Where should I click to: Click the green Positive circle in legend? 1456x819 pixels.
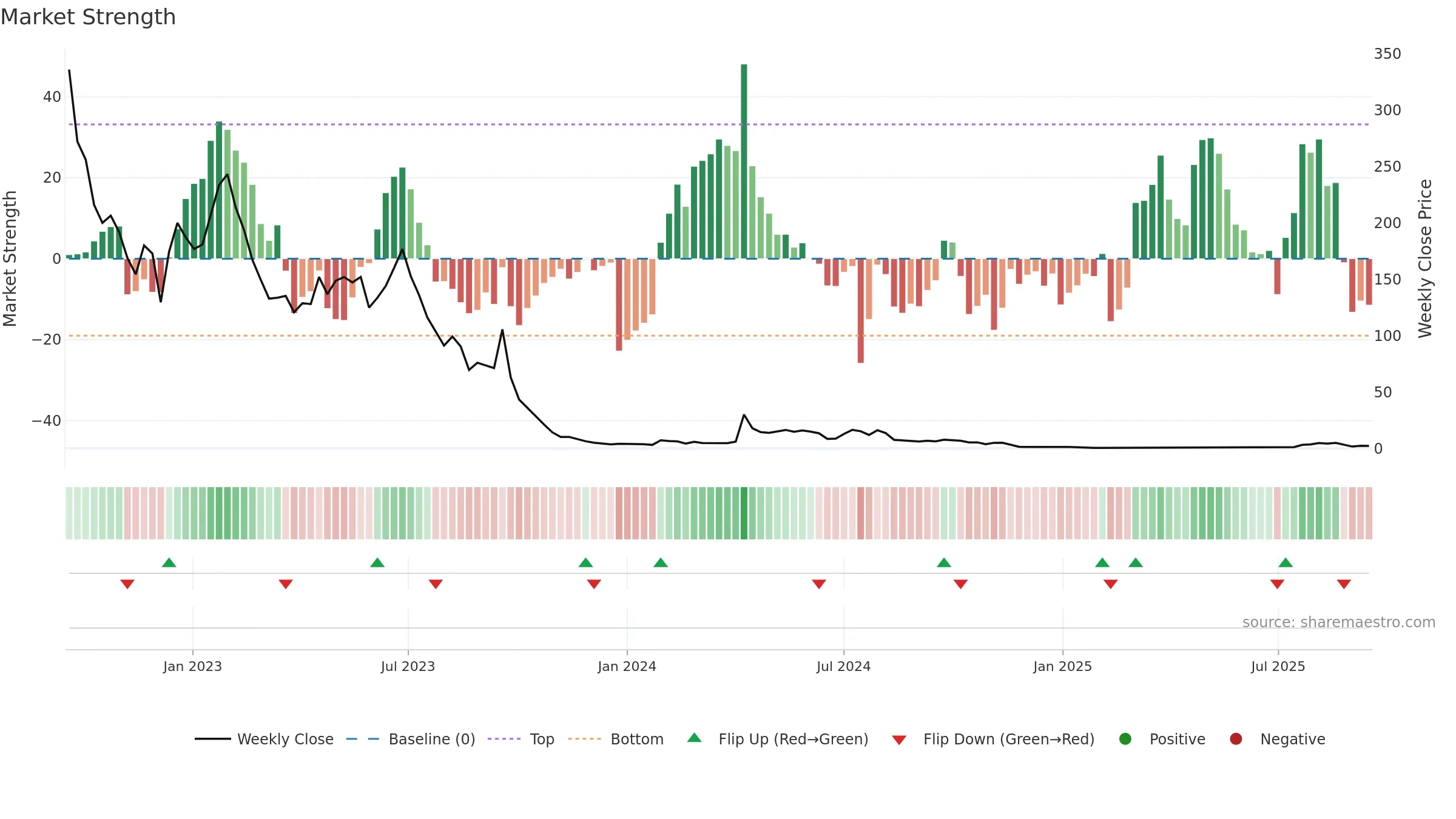click(1125, 739)
